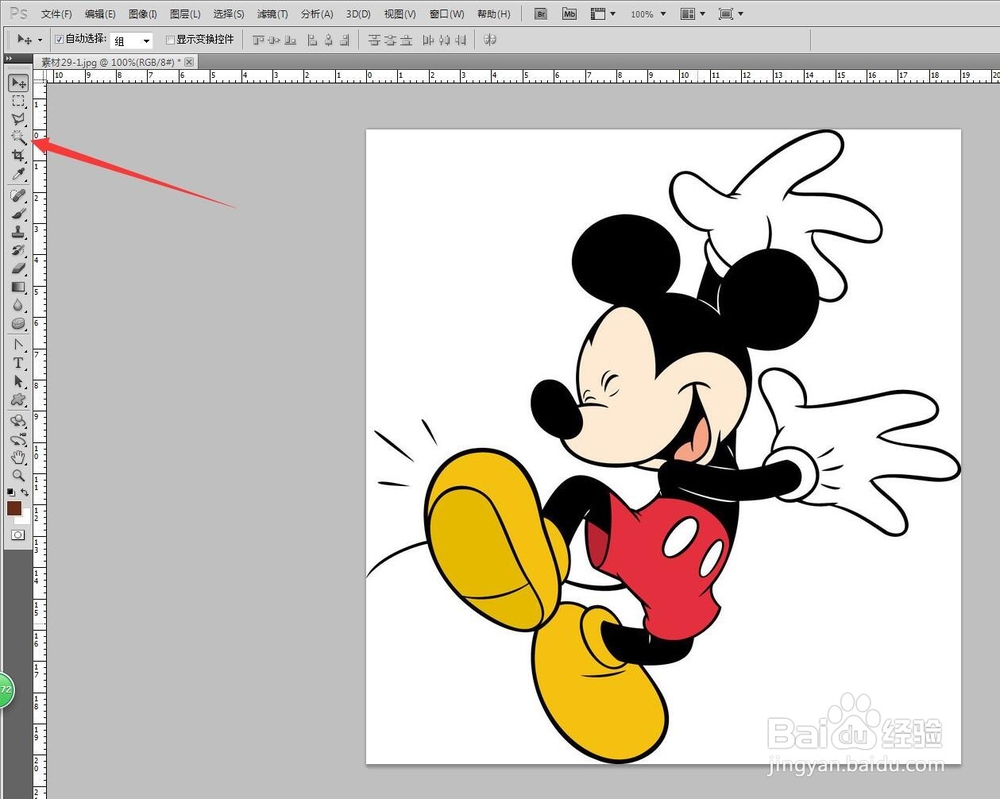Reset default foreground and background colors
This screenshot has height=799, width=1000.
(x=11, y=492)
